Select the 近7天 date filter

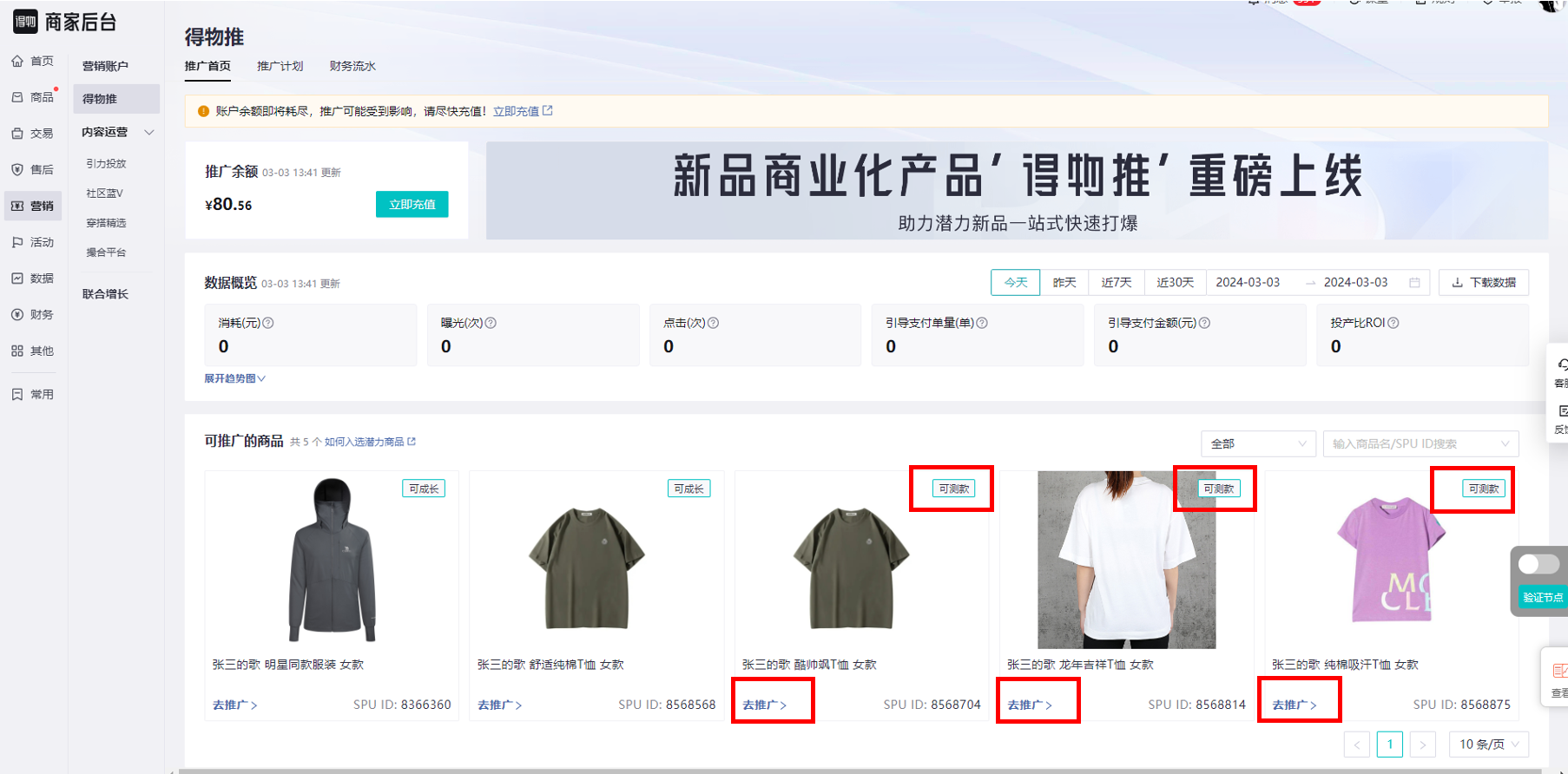[x=1117, y=283]
